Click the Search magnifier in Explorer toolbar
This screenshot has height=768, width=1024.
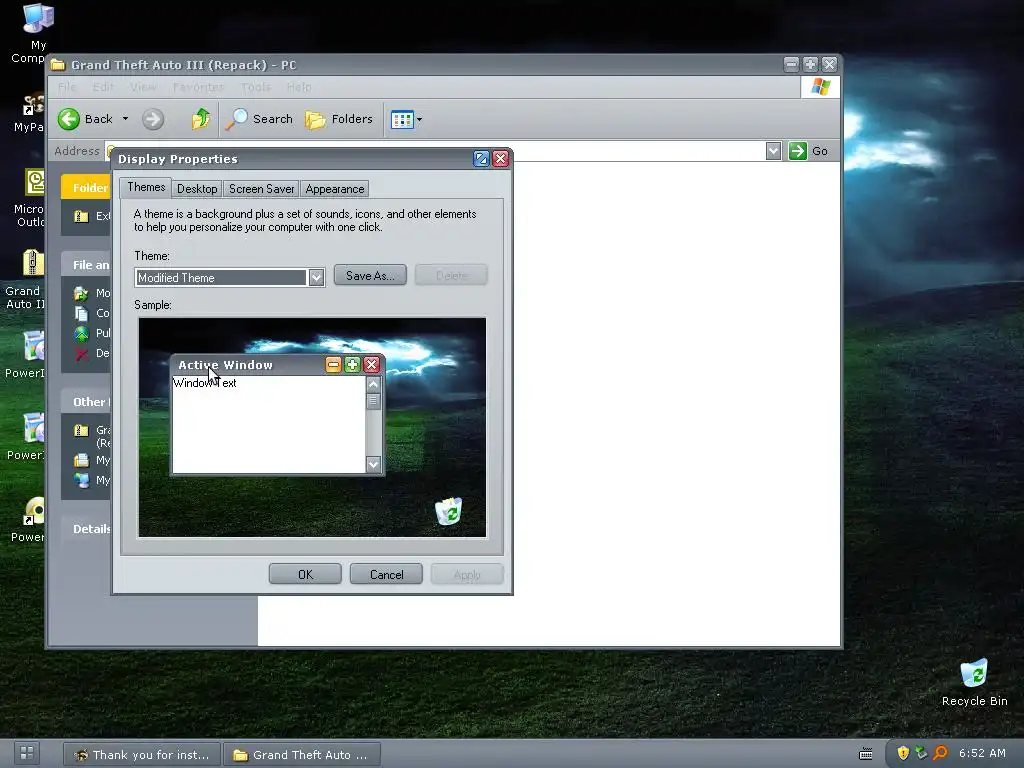[x=236, y=119]
